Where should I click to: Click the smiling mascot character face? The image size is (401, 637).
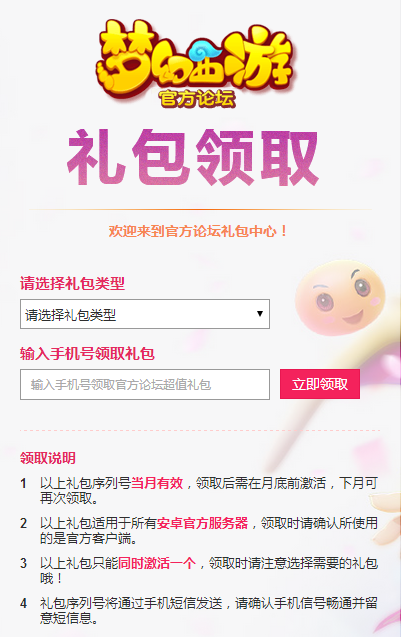click(340, 298)
